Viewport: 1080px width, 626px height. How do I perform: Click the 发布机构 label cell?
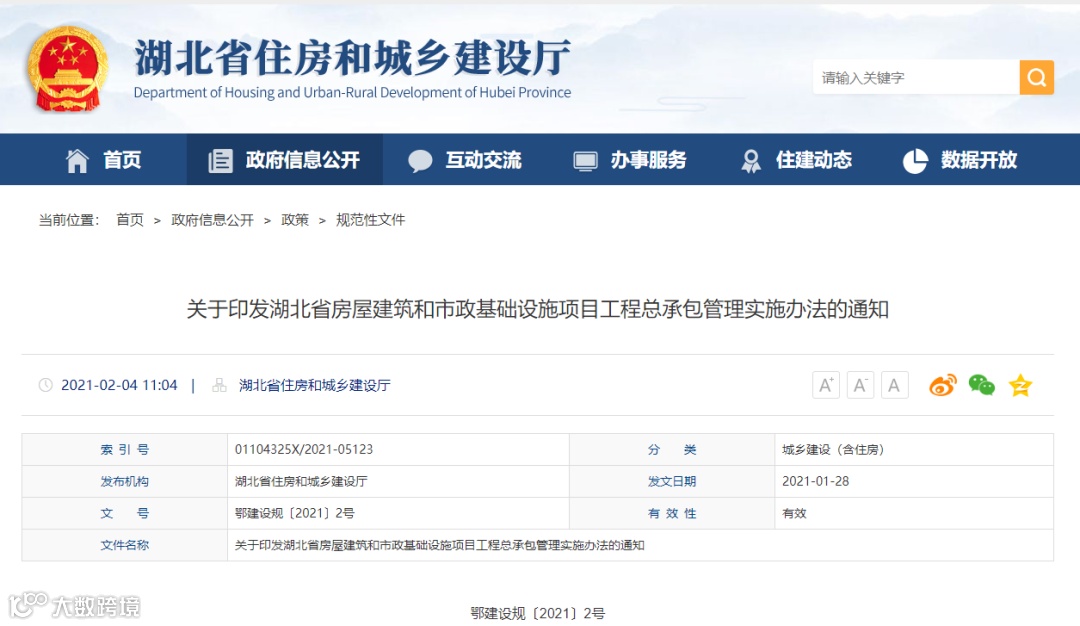tap(125, 481)
